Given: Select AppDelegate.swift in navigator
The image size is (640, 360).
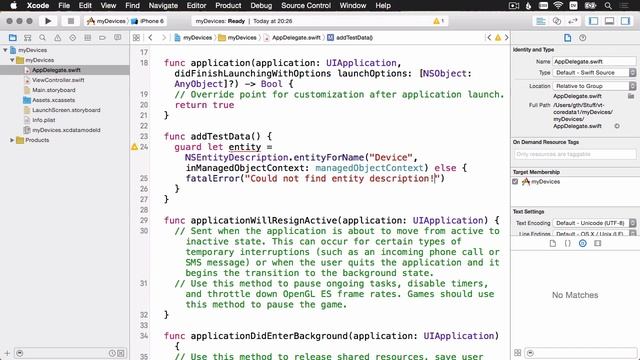Looking at the screenshot, I should pyautogui.click(x=56, y=70).
